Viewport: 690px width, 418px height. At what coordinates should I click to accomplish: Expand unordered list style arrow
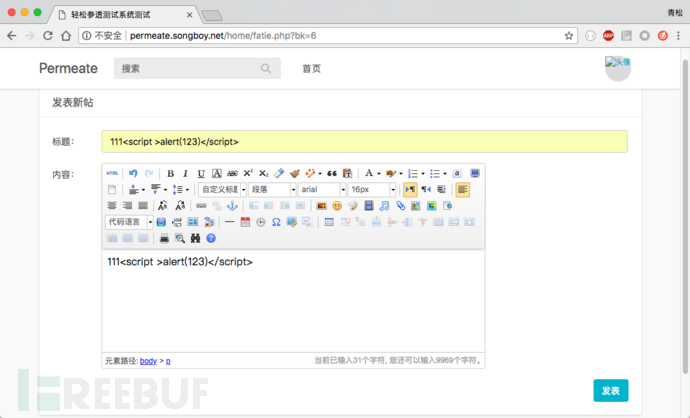coord(445,174)
